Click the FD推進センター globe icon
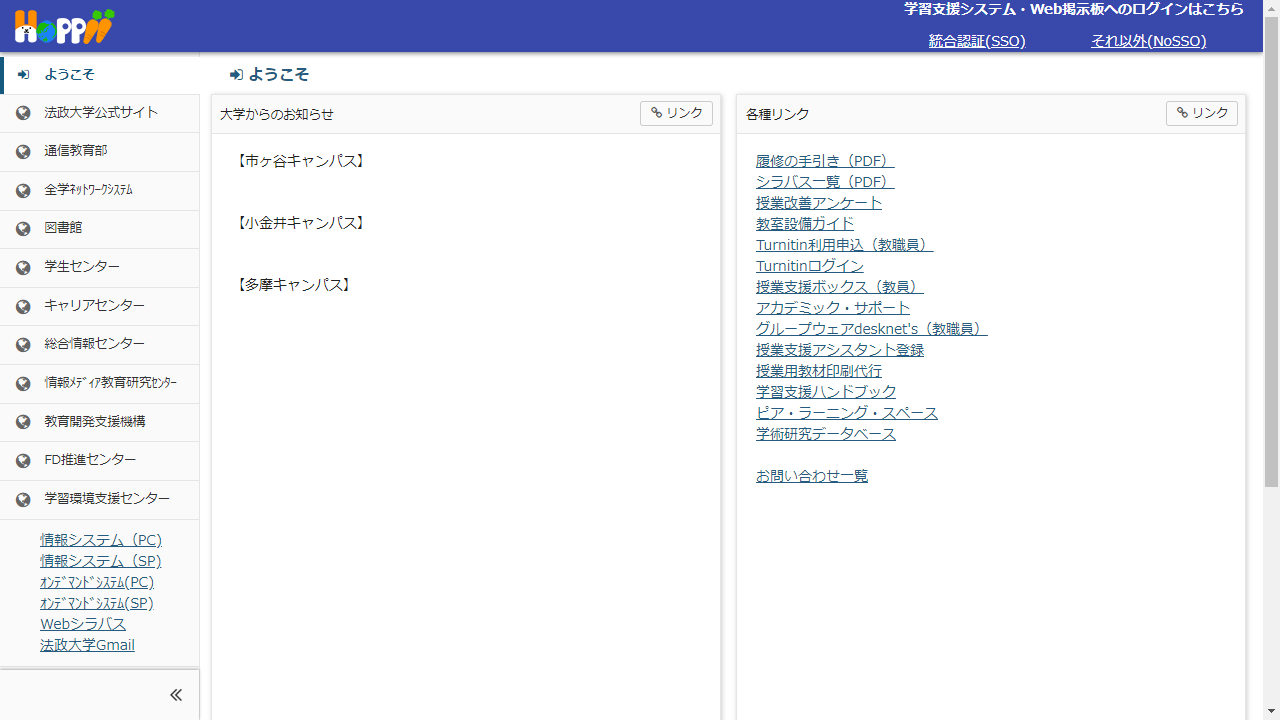Screen dimensions: 1280x720 tap(22, 460)
